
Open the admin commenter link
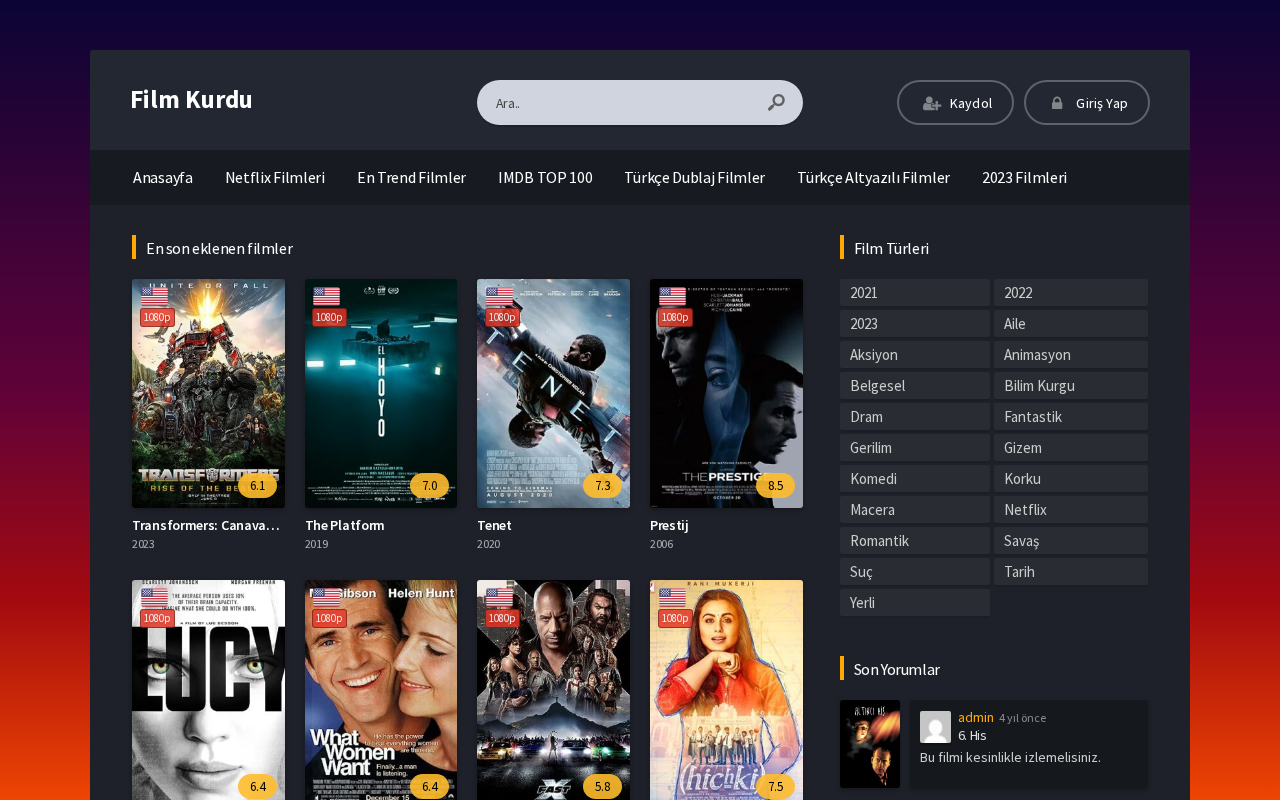[976, 717]
